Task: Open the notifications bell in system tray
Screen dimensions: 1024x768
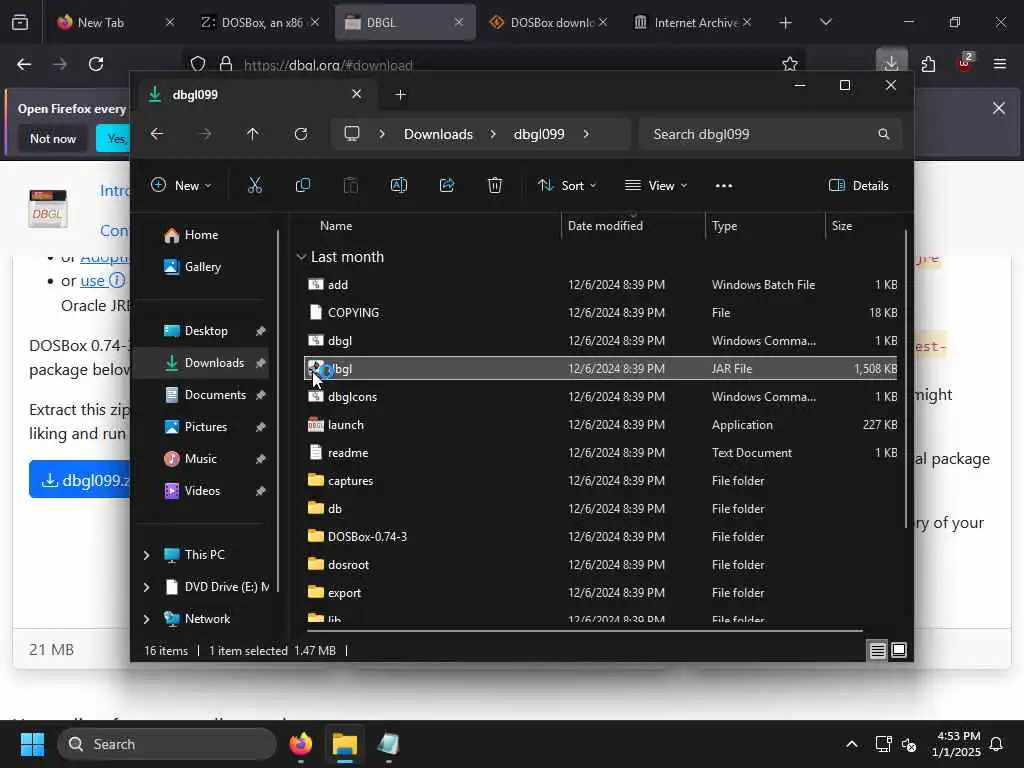Action: [x=997, y=744]
